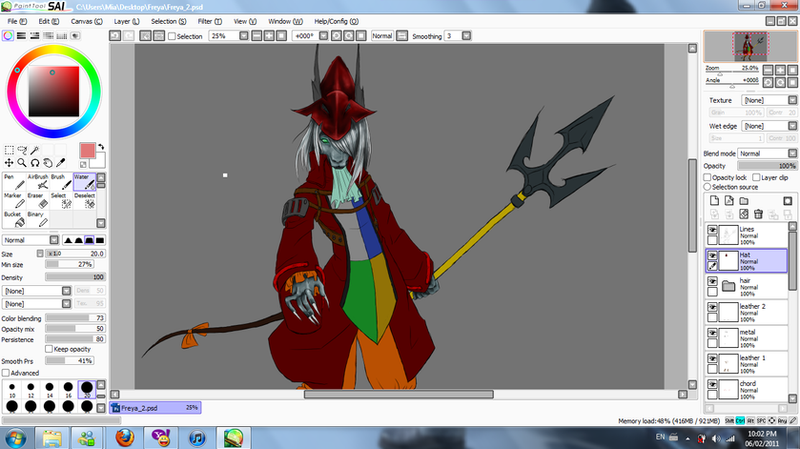Select the AirBrush tool

pyautogui.click(x=38, y=182)
